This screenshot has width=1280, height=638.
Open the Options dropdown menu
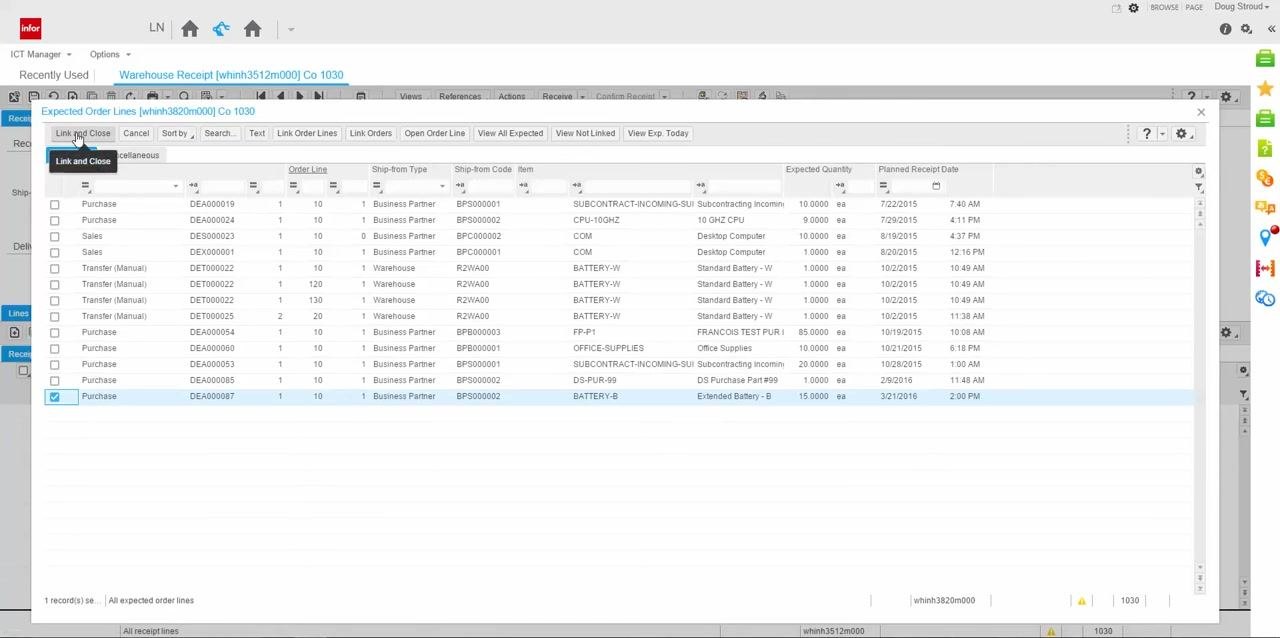110,54
